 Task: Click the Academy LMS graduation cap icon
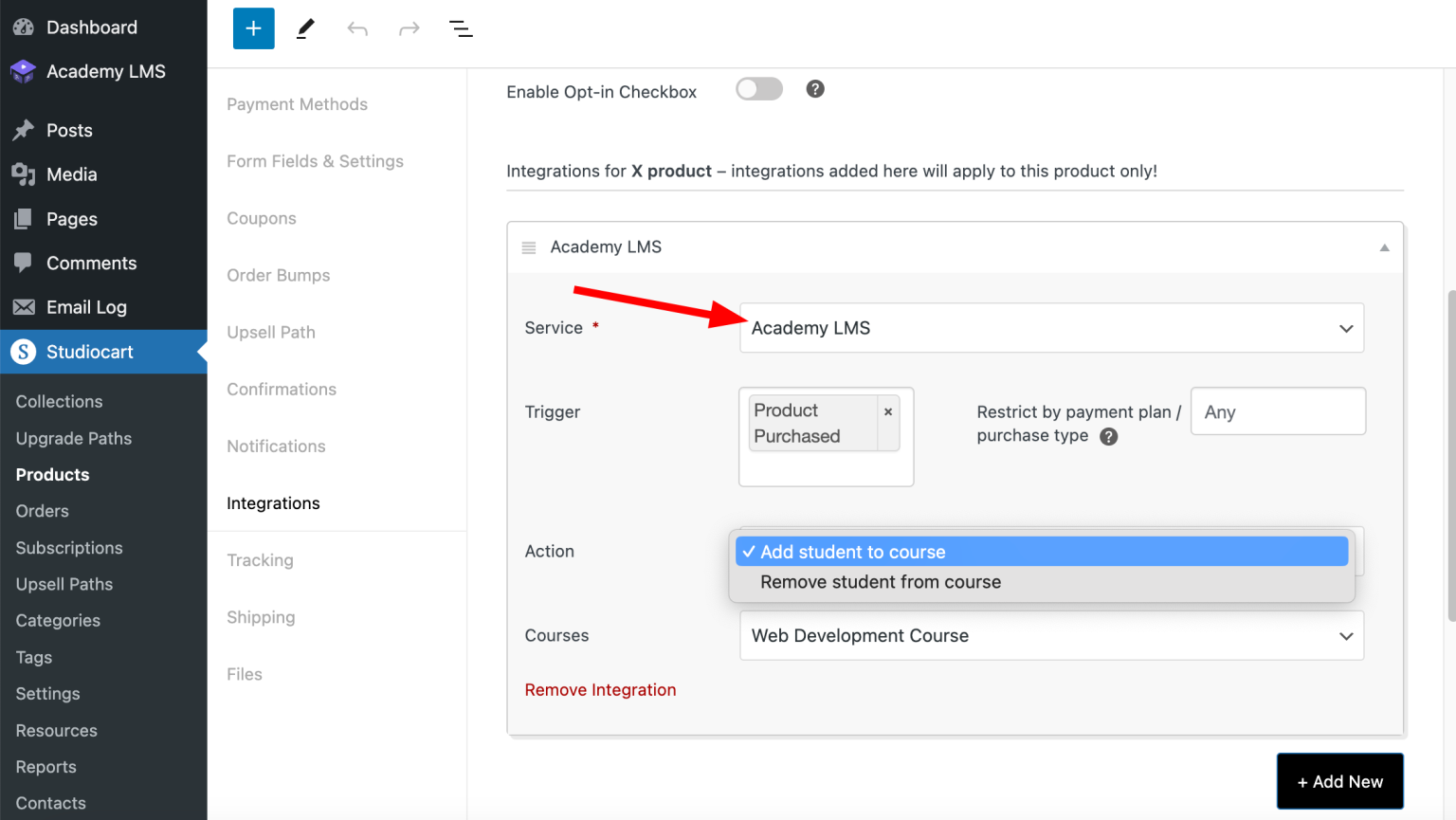pos(24,72)
